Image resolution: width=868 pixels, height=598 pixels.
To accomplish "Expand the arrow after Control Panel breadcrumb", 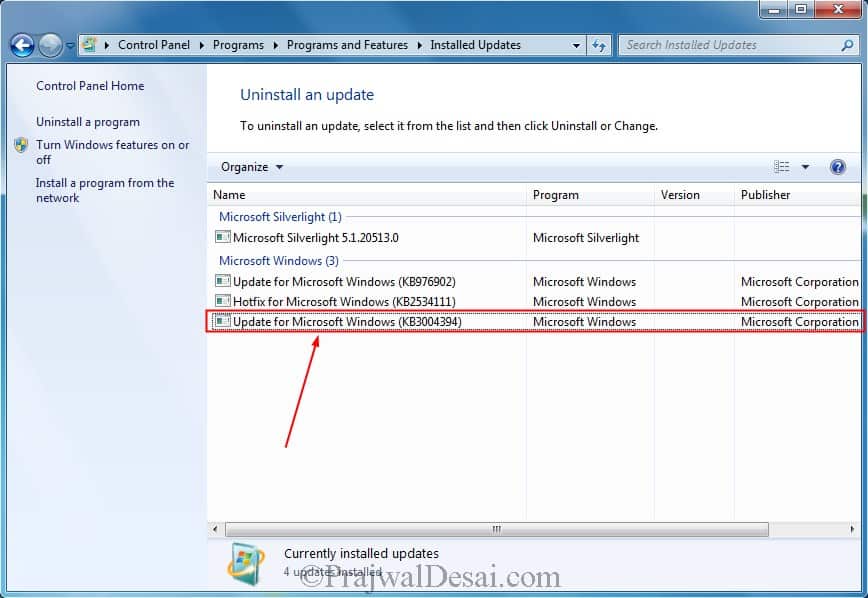I will 202,45.
